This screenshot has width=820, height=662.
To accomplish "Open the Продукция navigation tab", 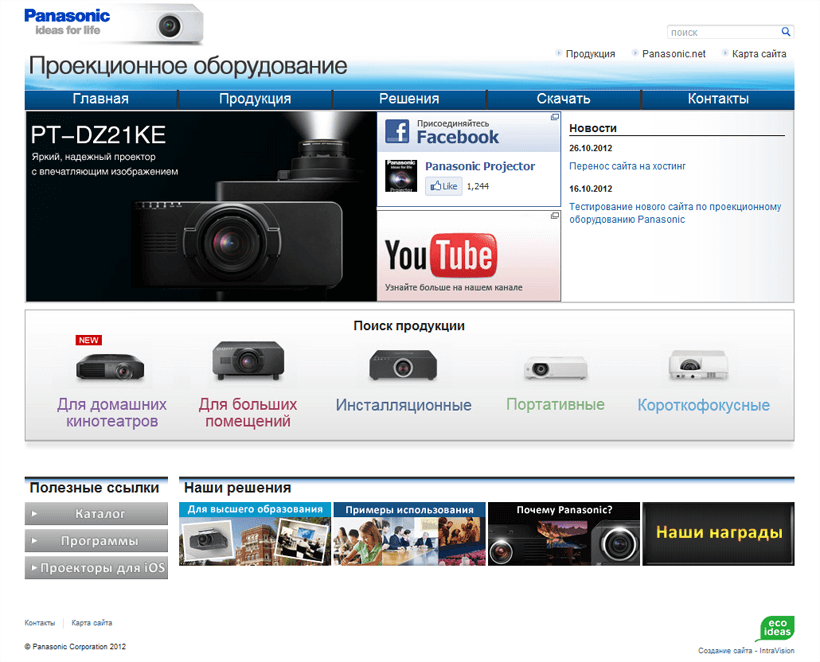I will pos(255,99).
